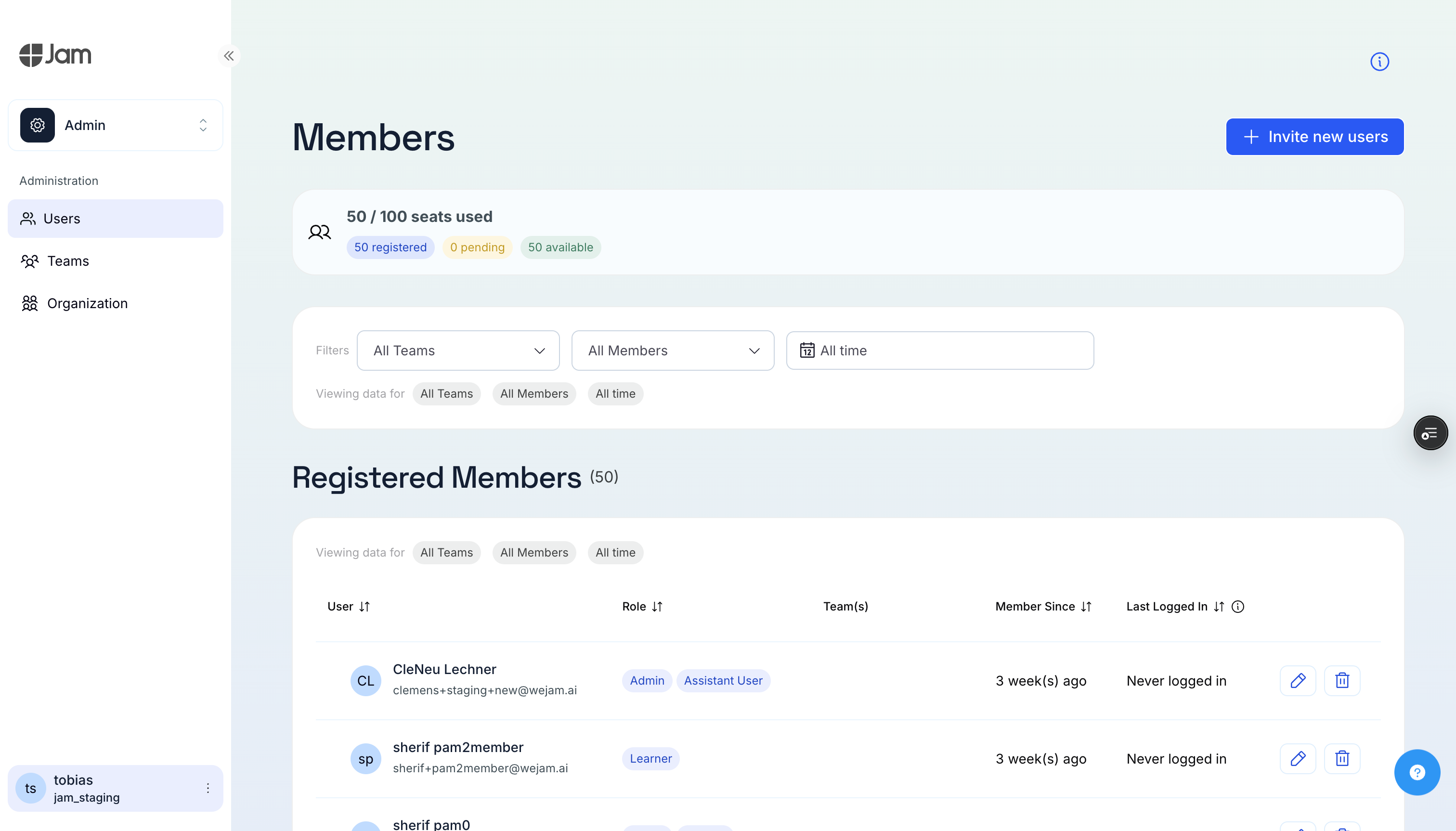Image resolution: width=1456 pixels, height=831 pixels.
Task: Open the All Teams filter dropdown
Action: point(458,351)
